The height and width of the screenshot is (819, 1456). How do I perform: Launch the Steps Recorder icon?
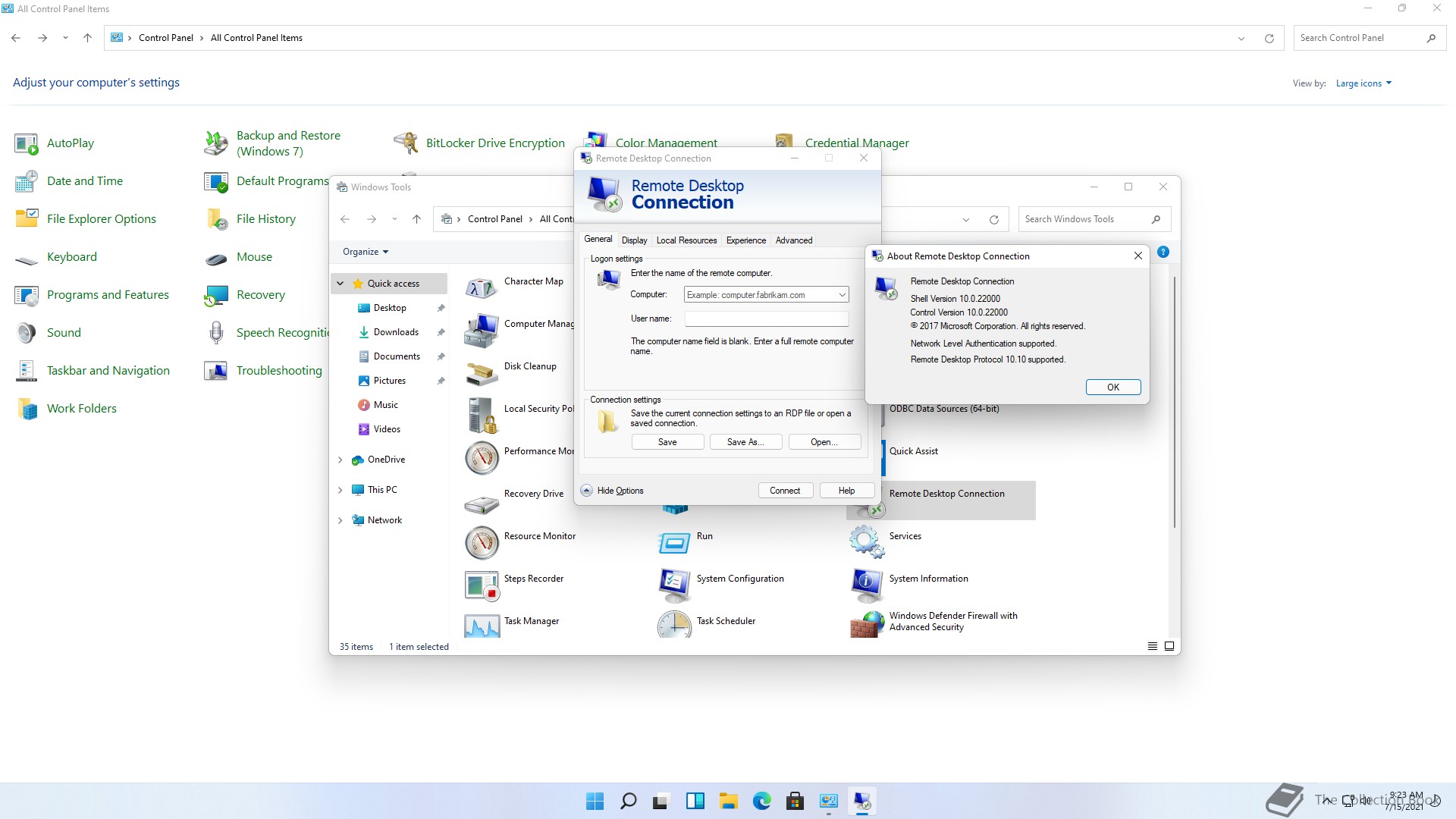pyautogui.click(x=482, y=584)
